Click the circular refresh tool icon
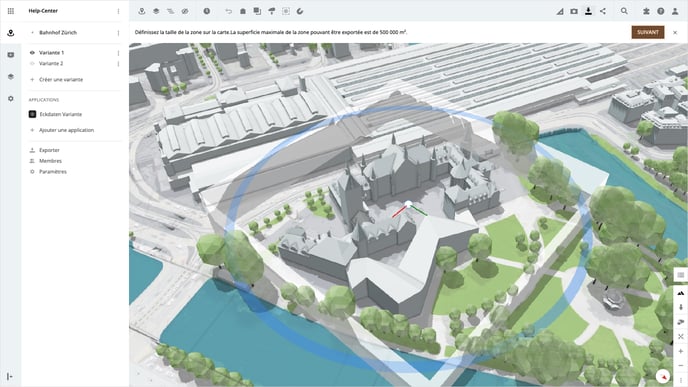The image size is (688, 387). (300, 11)
